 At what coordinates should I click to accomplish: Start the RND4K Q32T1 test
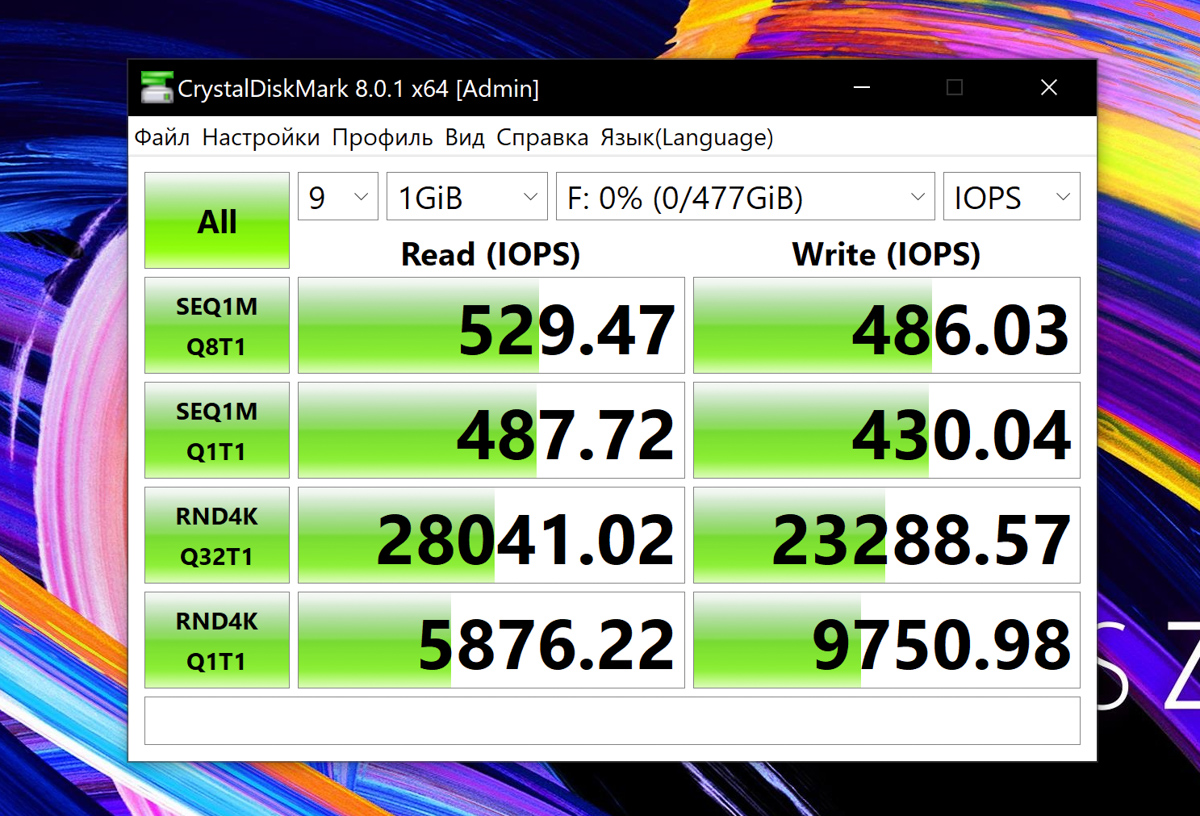pyautogui.click(x=217, y=536)
